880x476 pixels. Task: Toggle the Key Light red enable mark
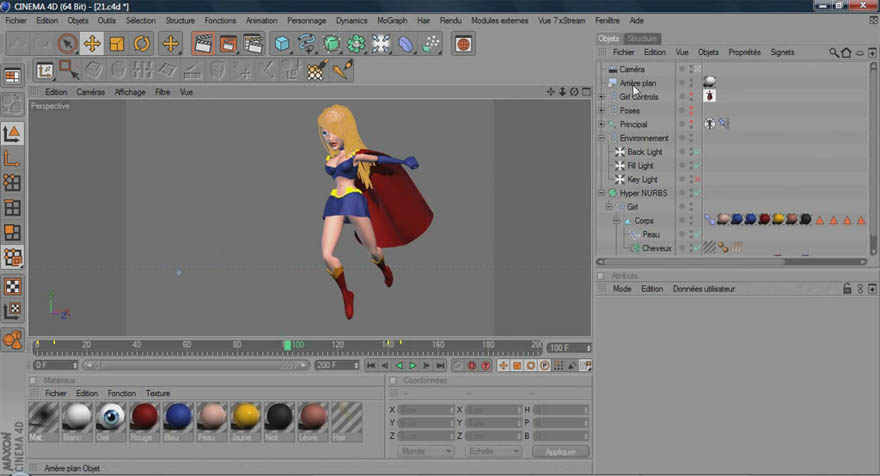click(x=698, y=179)
